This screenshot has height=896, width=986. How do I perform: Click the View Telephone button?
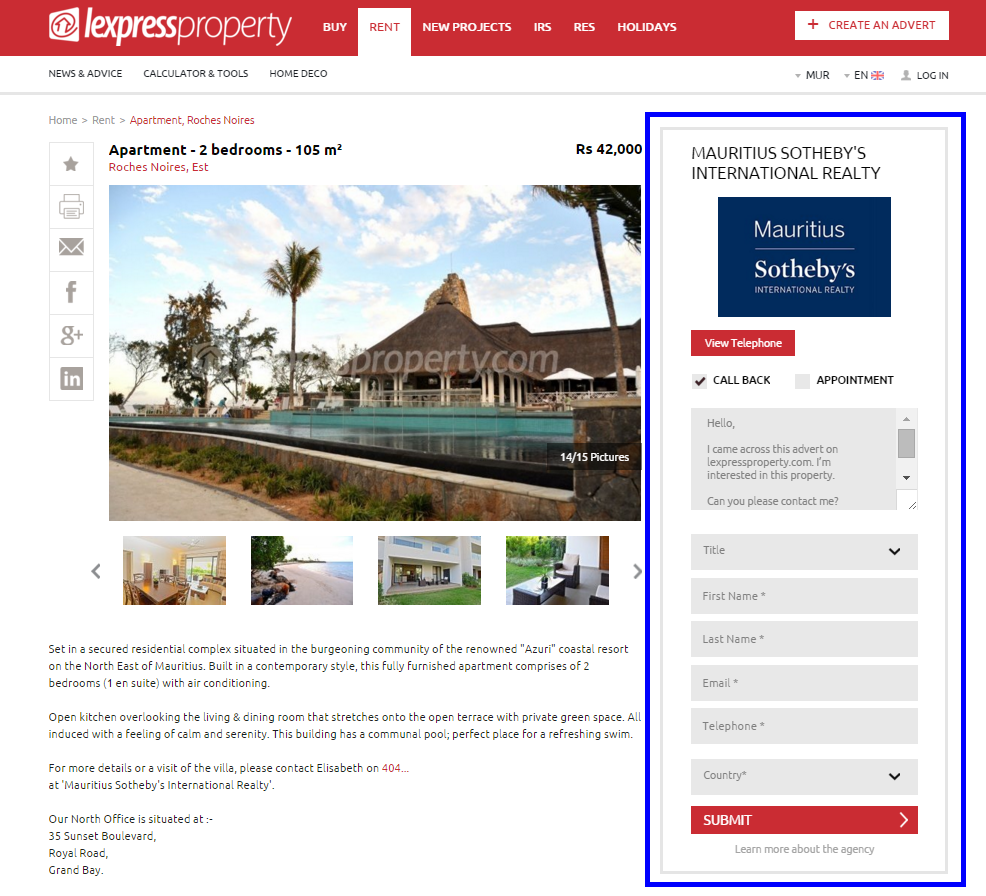click(743, 343)
